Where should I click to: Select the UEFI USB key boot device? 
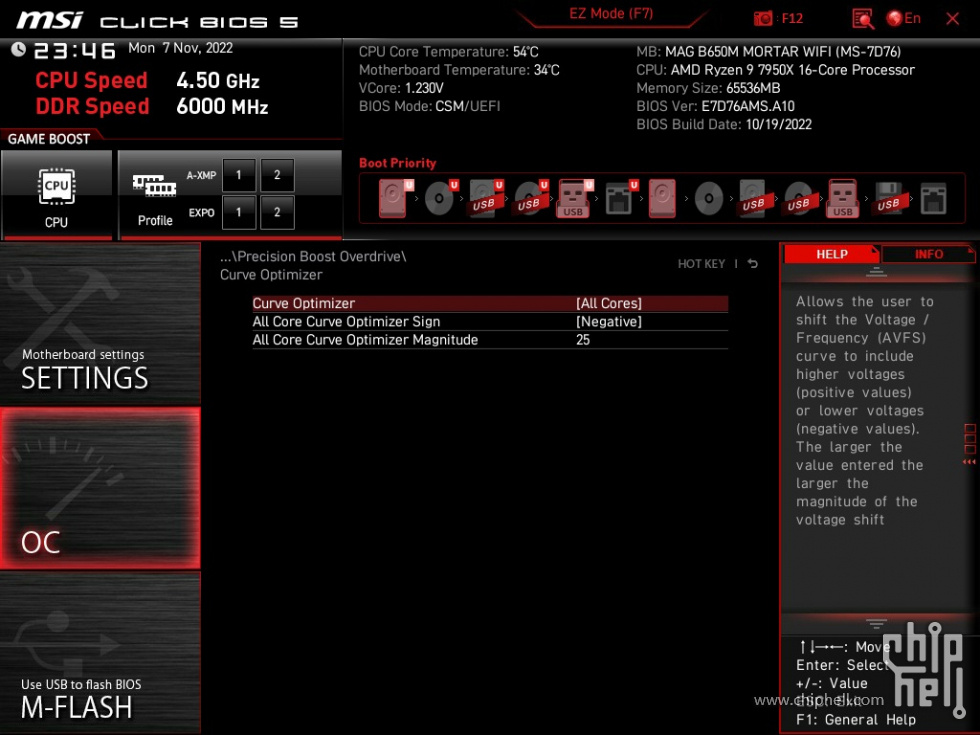(x=574, y=199)
